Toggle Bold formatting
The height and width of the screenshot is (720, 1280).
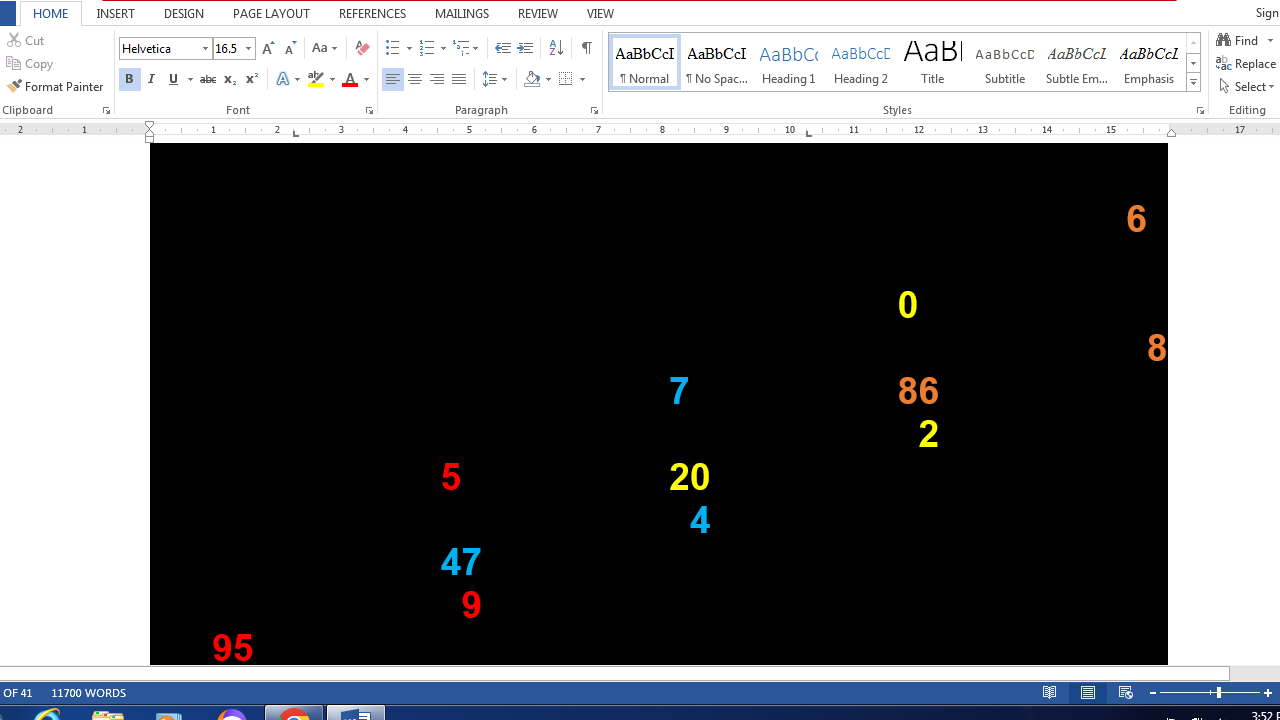click(x=129, y=79)
